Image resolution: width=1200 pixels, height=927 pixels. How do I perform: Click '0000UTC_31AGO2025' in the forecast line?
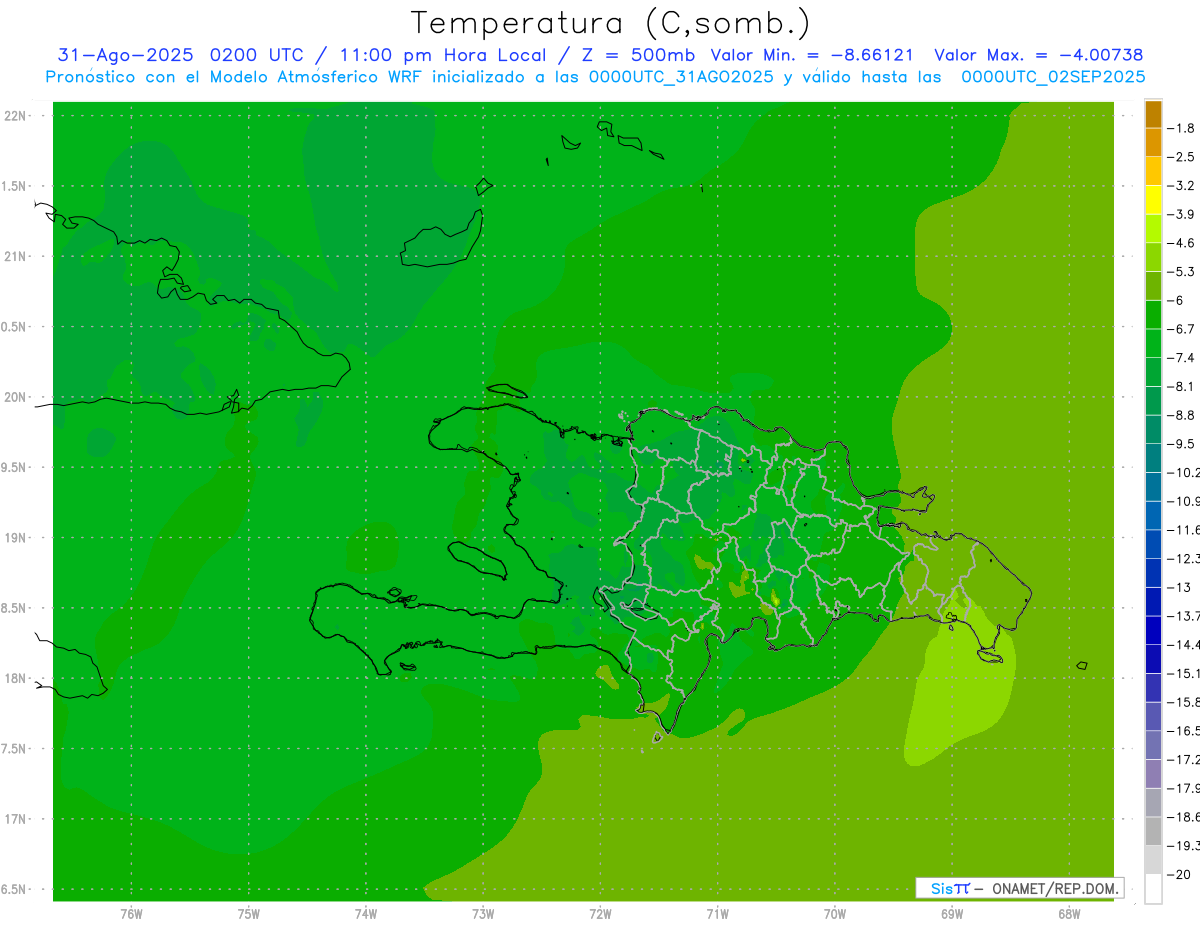681,77
